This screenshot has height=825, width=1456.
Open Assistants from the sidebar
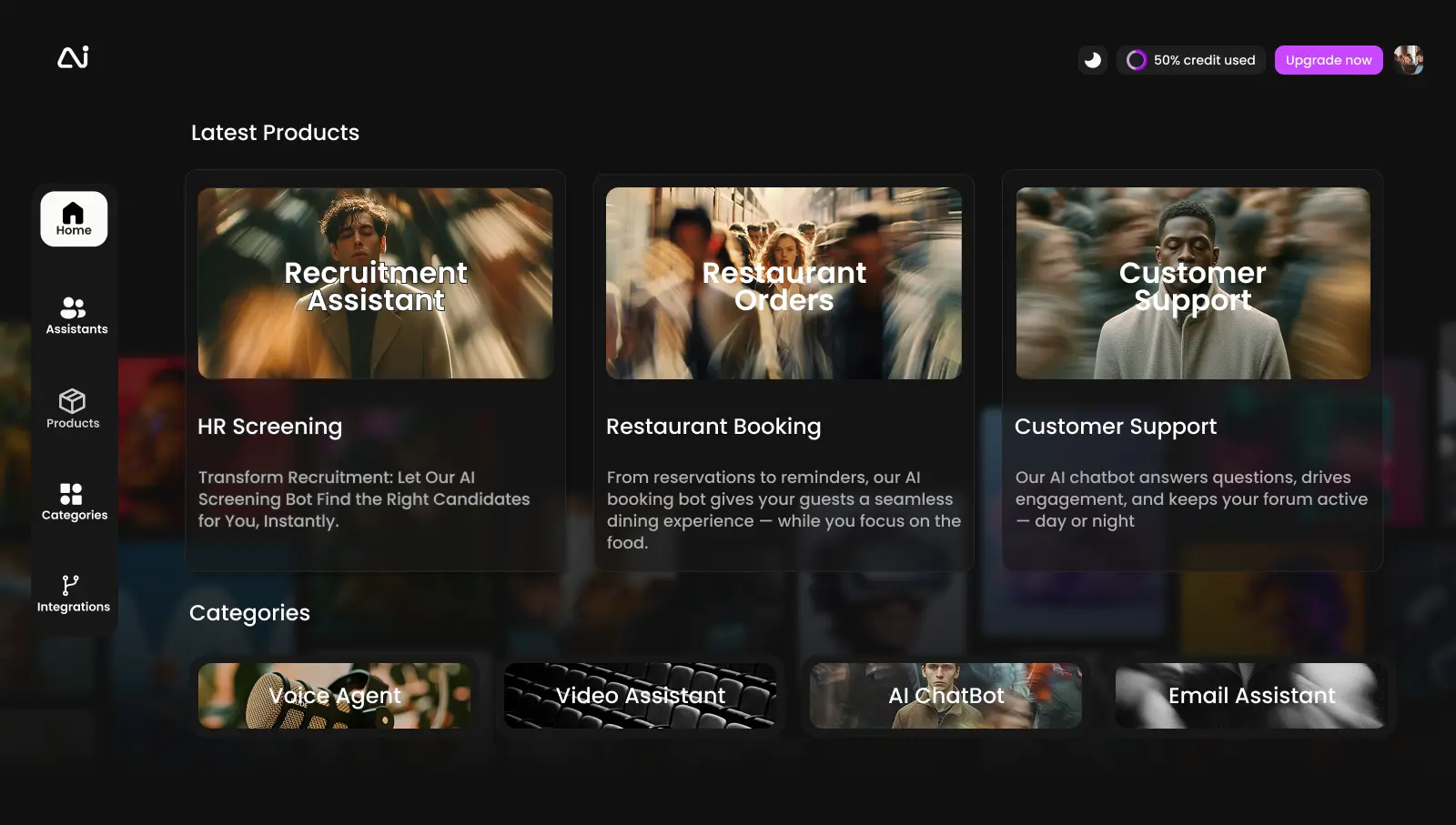pos(76,316)
